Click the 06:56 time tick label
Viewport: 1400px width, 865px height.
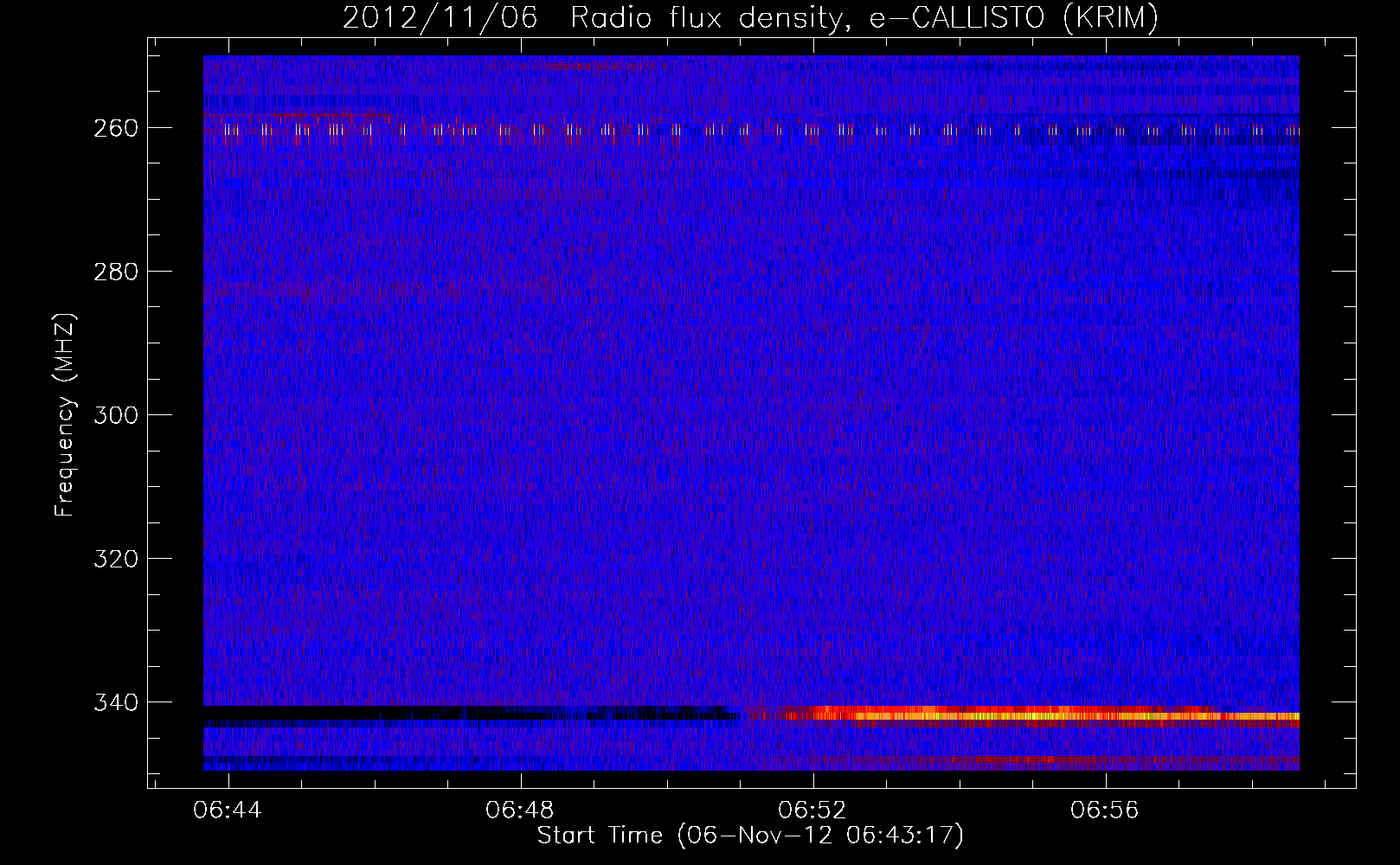tap(1106, 811)
